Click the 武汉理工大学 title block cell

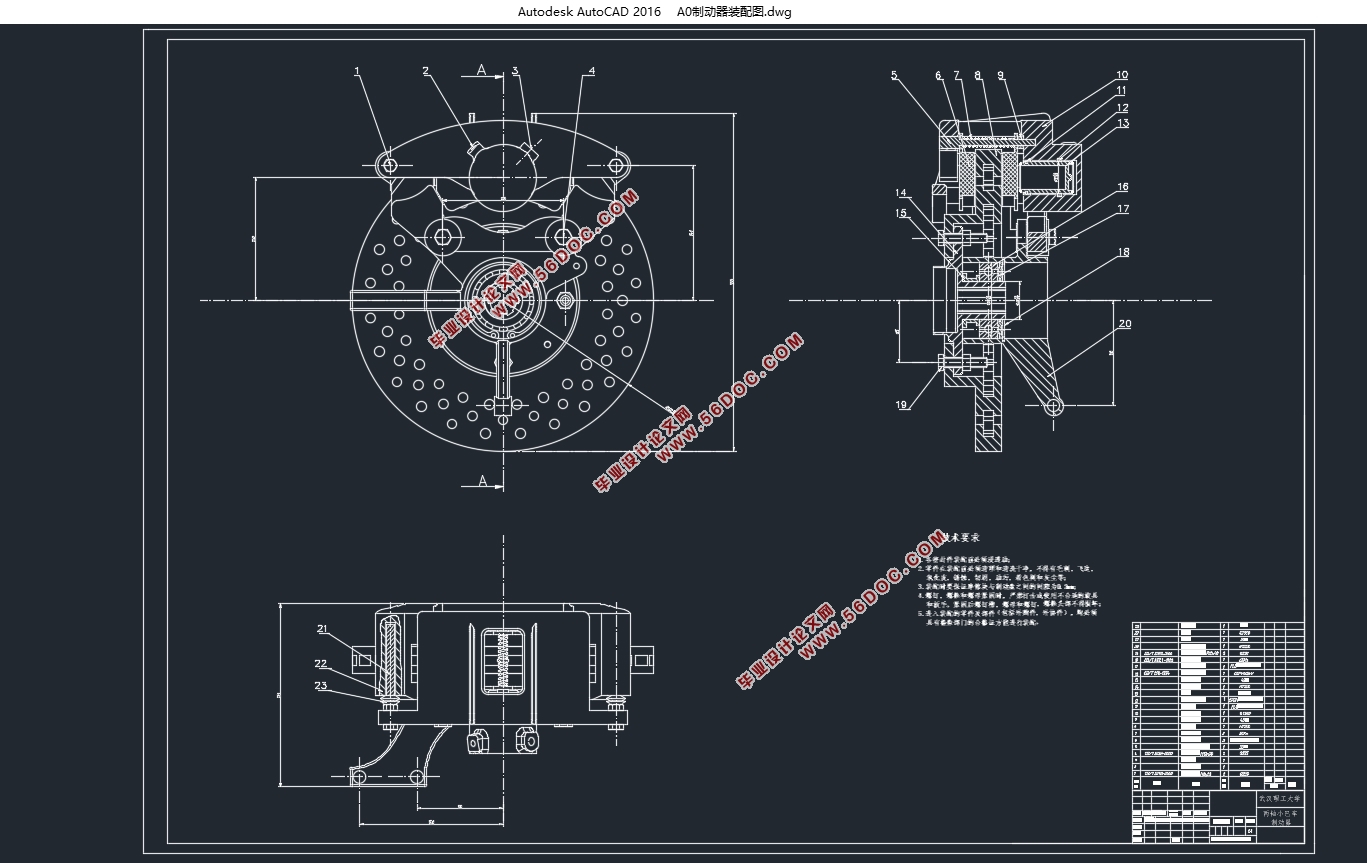pyautogui.click(x=1280, y=799)
